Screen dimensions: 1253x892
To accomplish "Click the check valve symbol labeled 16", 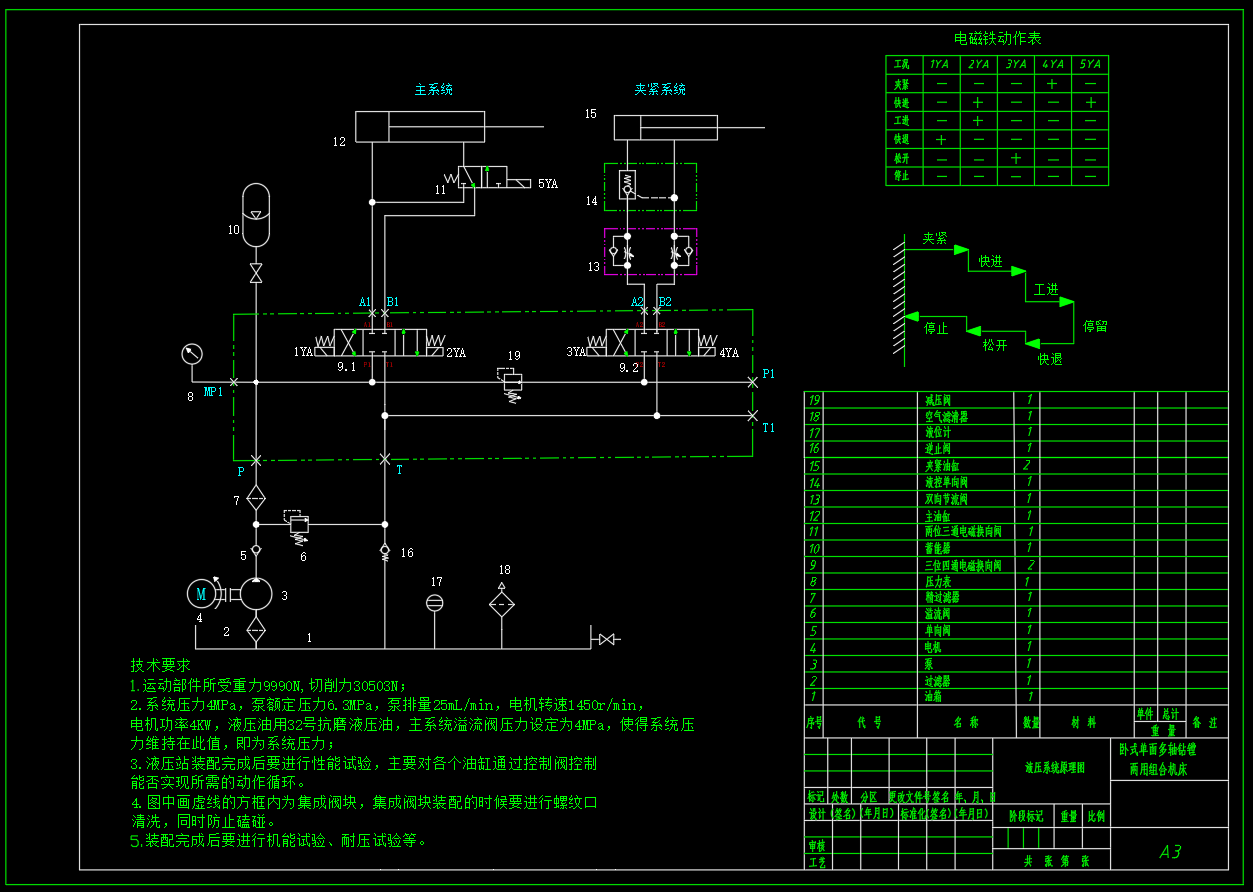I will click(x=385, y=551).
